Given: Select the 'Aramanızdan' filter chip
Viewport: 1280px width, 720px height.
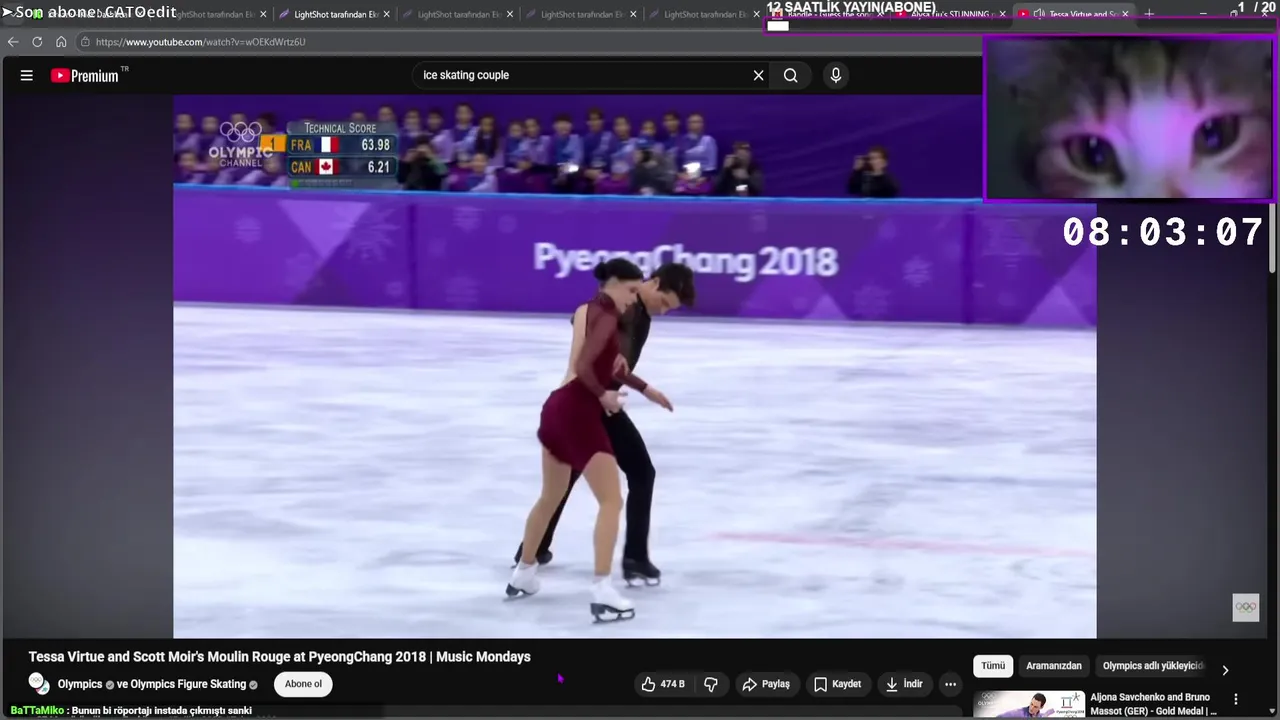Looking at the screenshot, I should [x=1054, y=666].
